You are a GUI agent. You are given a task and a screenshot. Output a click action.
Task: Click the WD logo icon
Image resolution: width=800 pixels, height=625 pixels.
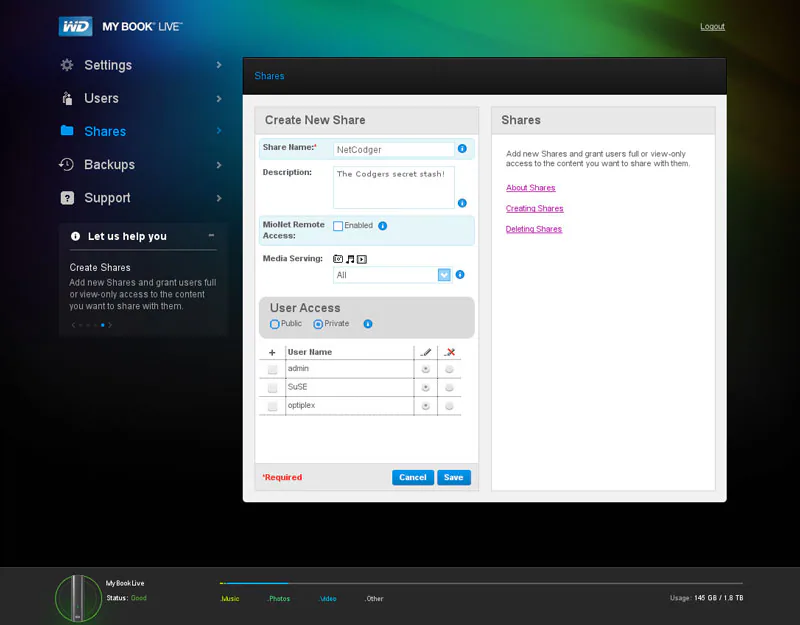[76, 26]
